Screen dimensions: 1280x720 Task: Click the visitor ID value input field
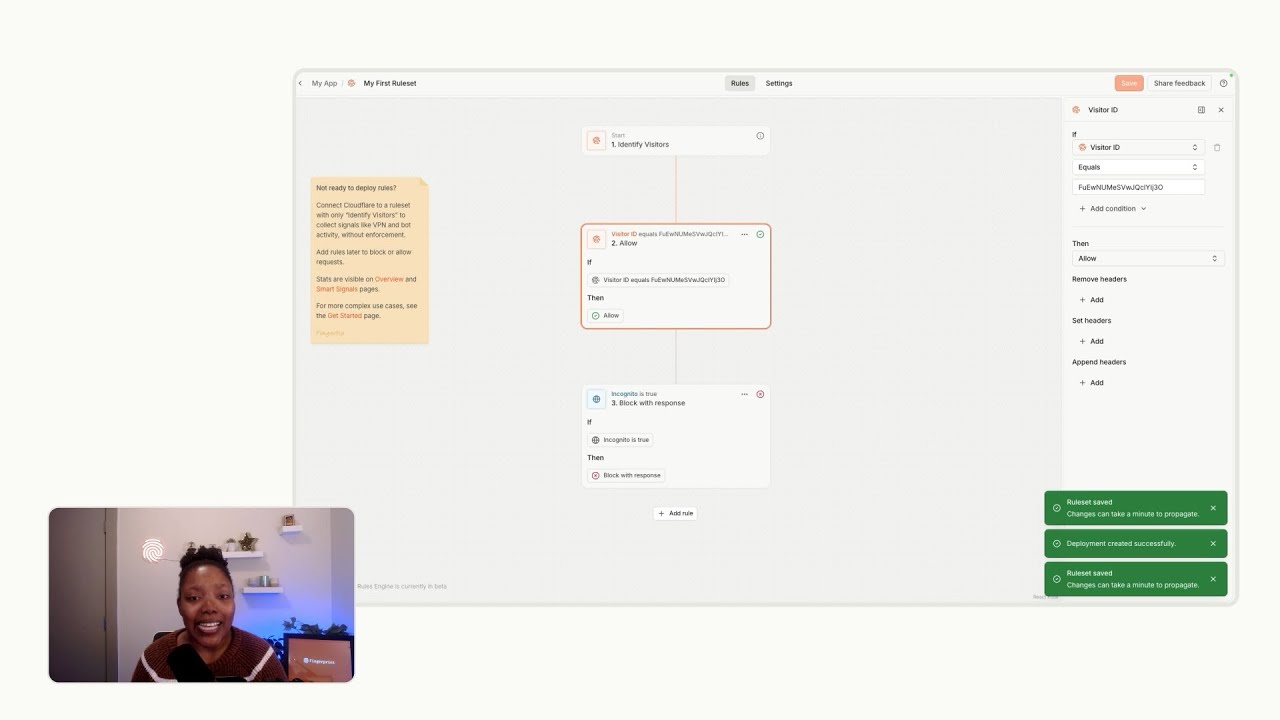coord(1138,187)
